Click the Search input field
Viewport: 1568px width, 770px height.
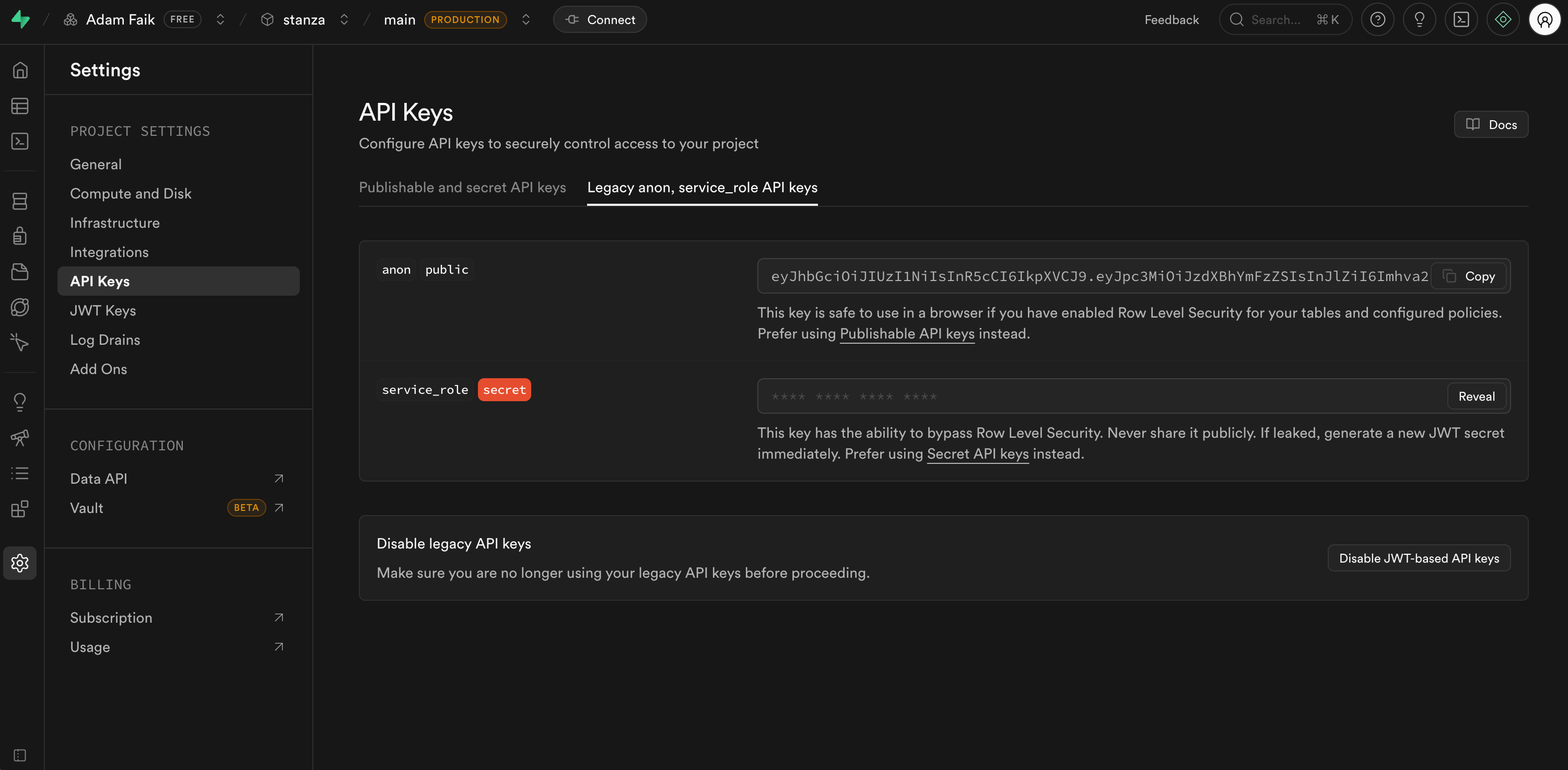coord(1284,19)
